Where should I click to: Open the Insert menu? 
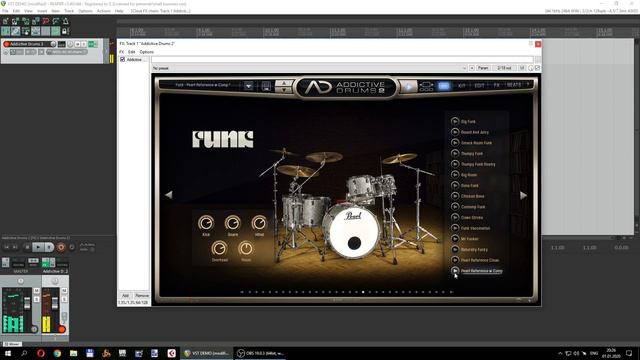(x=42, y=11)
